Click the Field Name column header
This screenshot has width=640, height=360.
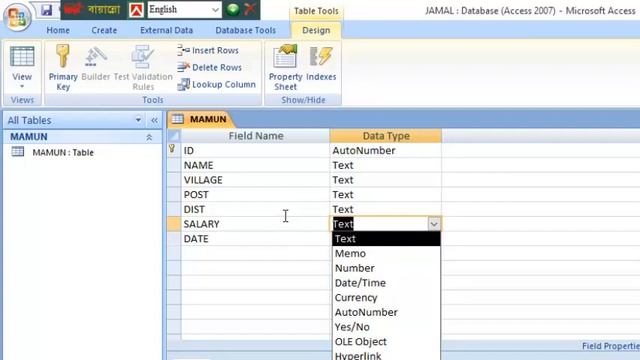click(256, 136)
